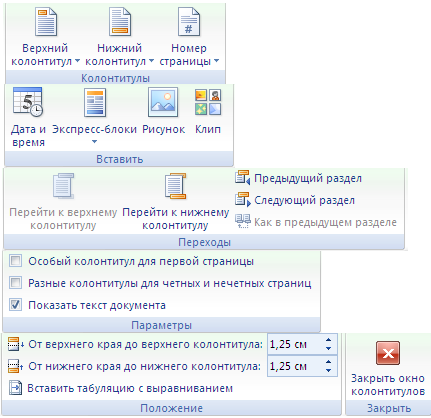
Task: Click От верхнего края до верхнего колонтитула text
Action: [x=146, y=344]
